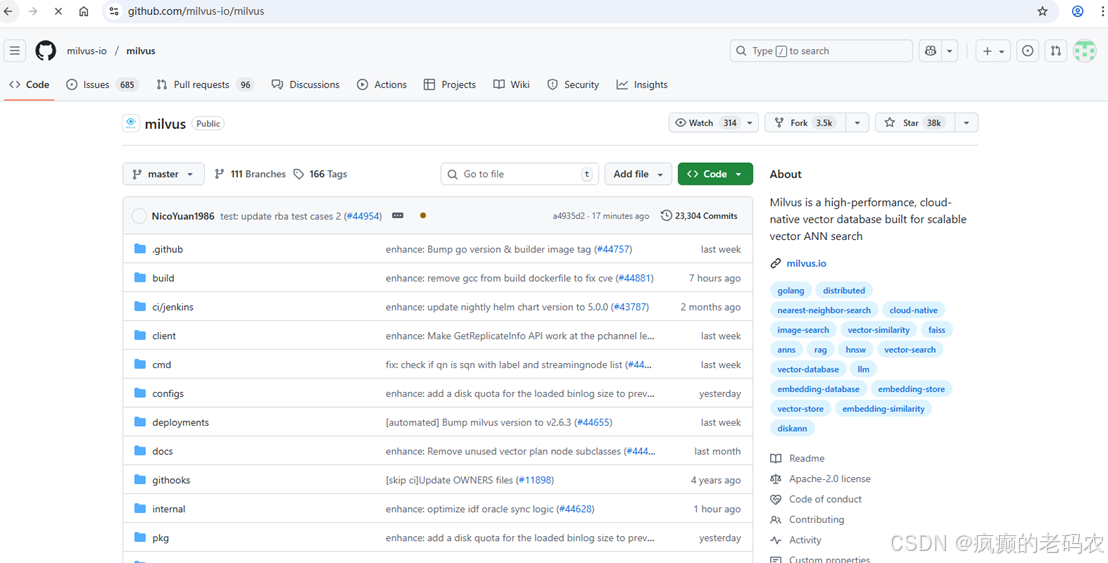Open the configs folder name
Image resolution: width=1108 pixels, height=563 pixels.
point(168,393)
